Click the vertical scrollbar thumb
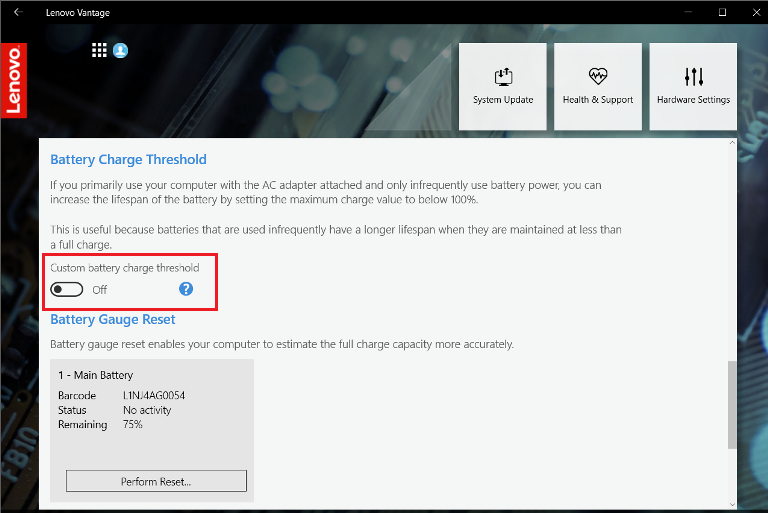 click(x=732, y=405)
